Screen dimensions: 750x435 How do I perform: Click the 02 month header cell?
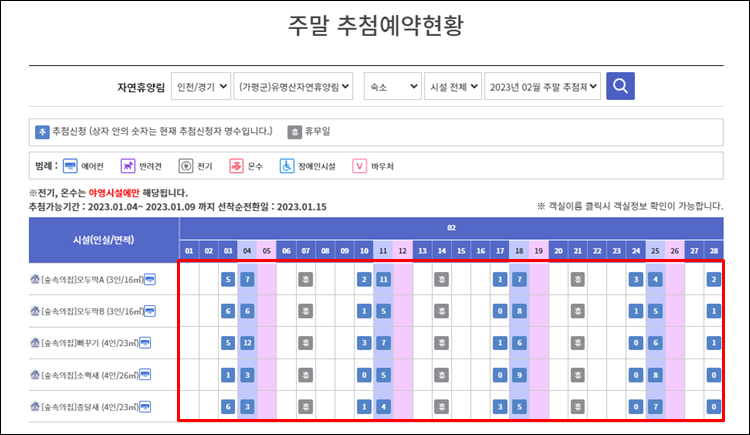[452, 228]
